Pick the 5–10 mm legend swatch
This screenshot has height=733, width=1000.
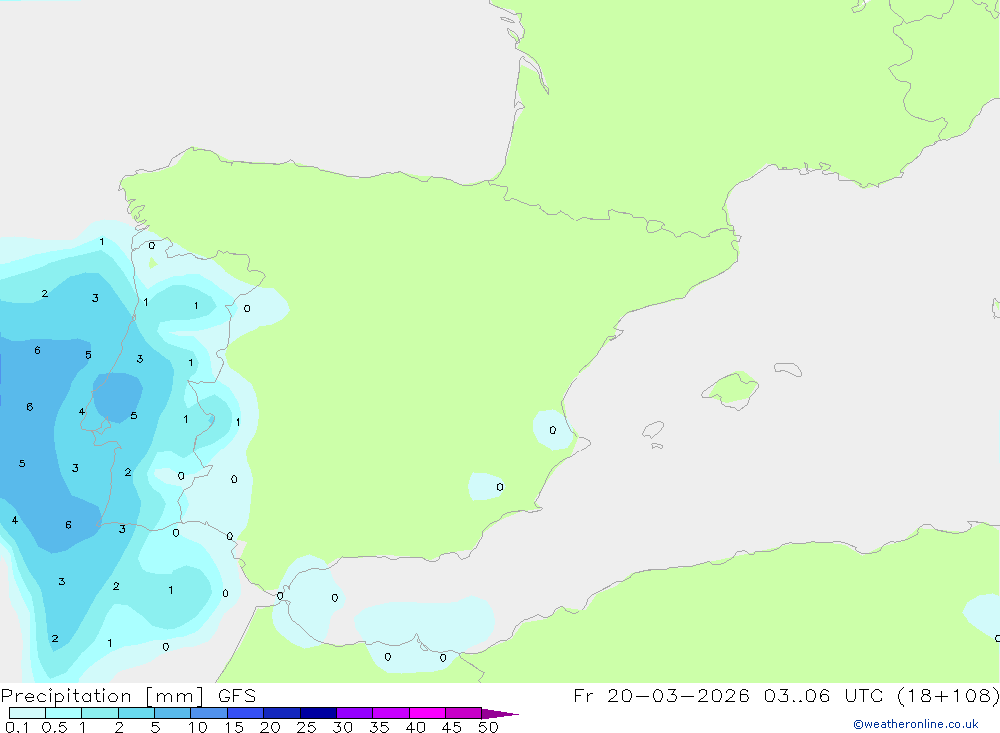click(x=173, y=713)
